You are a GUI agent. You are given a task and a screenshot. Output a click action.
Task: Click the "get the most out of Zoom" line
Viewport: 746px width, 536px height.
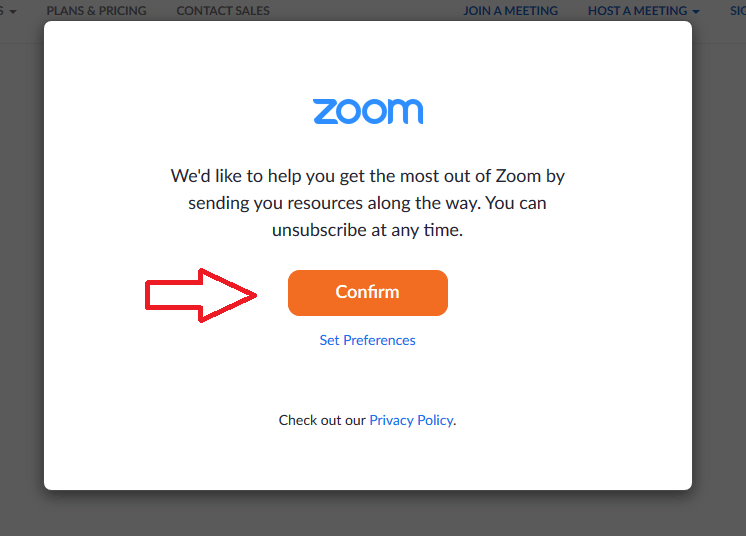[x=367, y=176]
